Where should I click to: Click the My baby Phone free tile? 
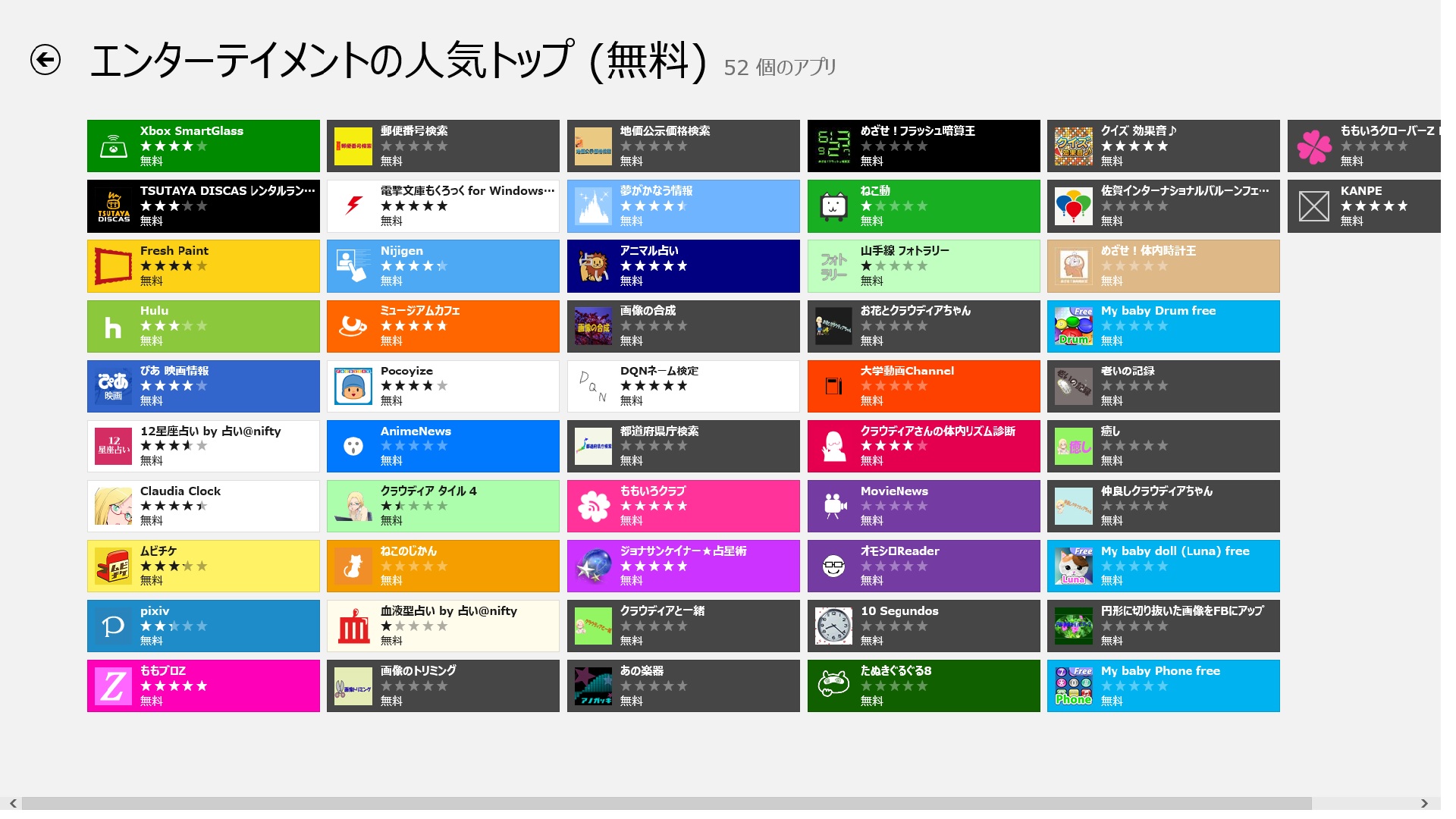pos(1163,686)
